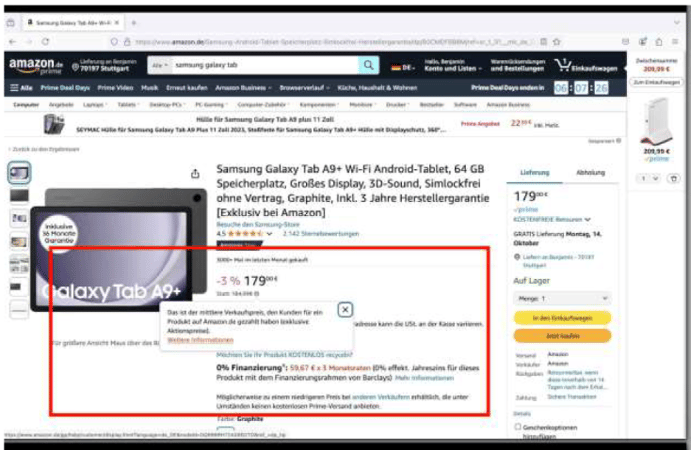Click the lock icon in address bar
Image resolution: width=691 pixels, height=450 pixels.
pos(127,42)
